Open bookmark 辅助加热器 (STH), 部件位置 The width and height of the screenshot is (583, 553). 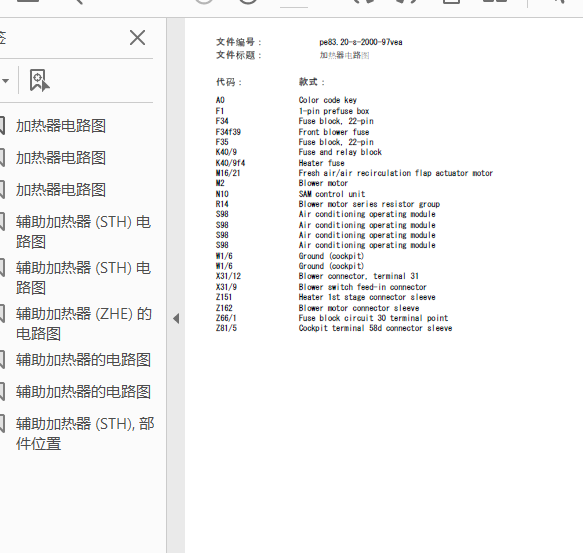(85, 433)
